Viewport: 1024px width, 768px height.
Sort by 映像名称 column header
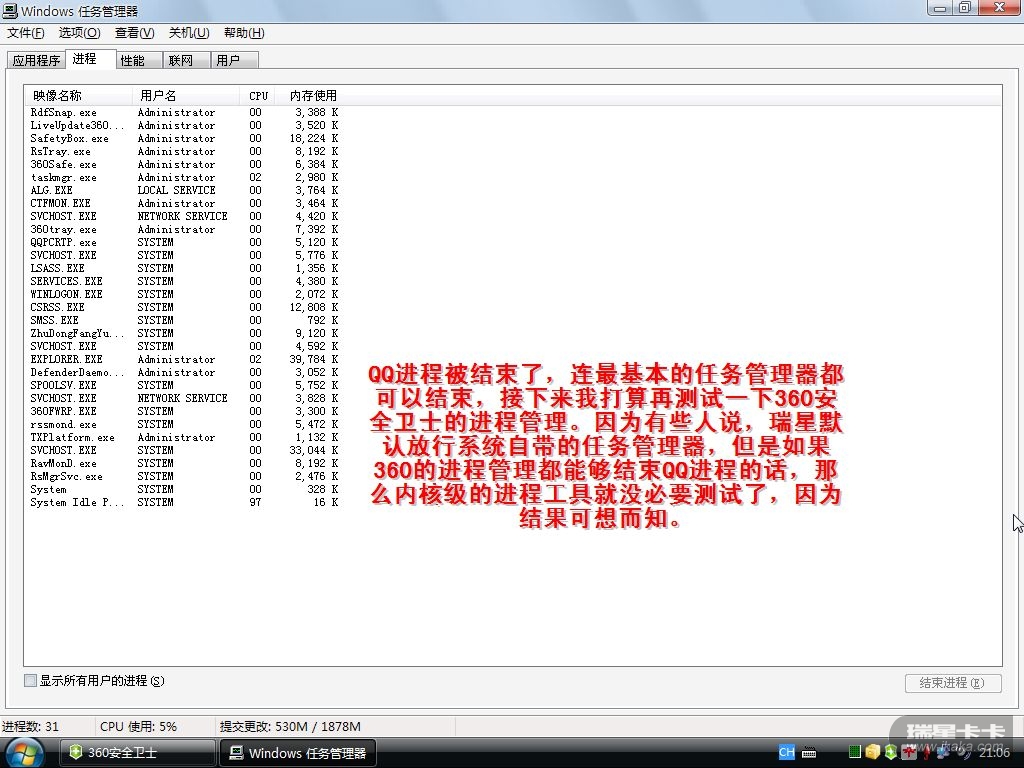click(x=78, y=95)
